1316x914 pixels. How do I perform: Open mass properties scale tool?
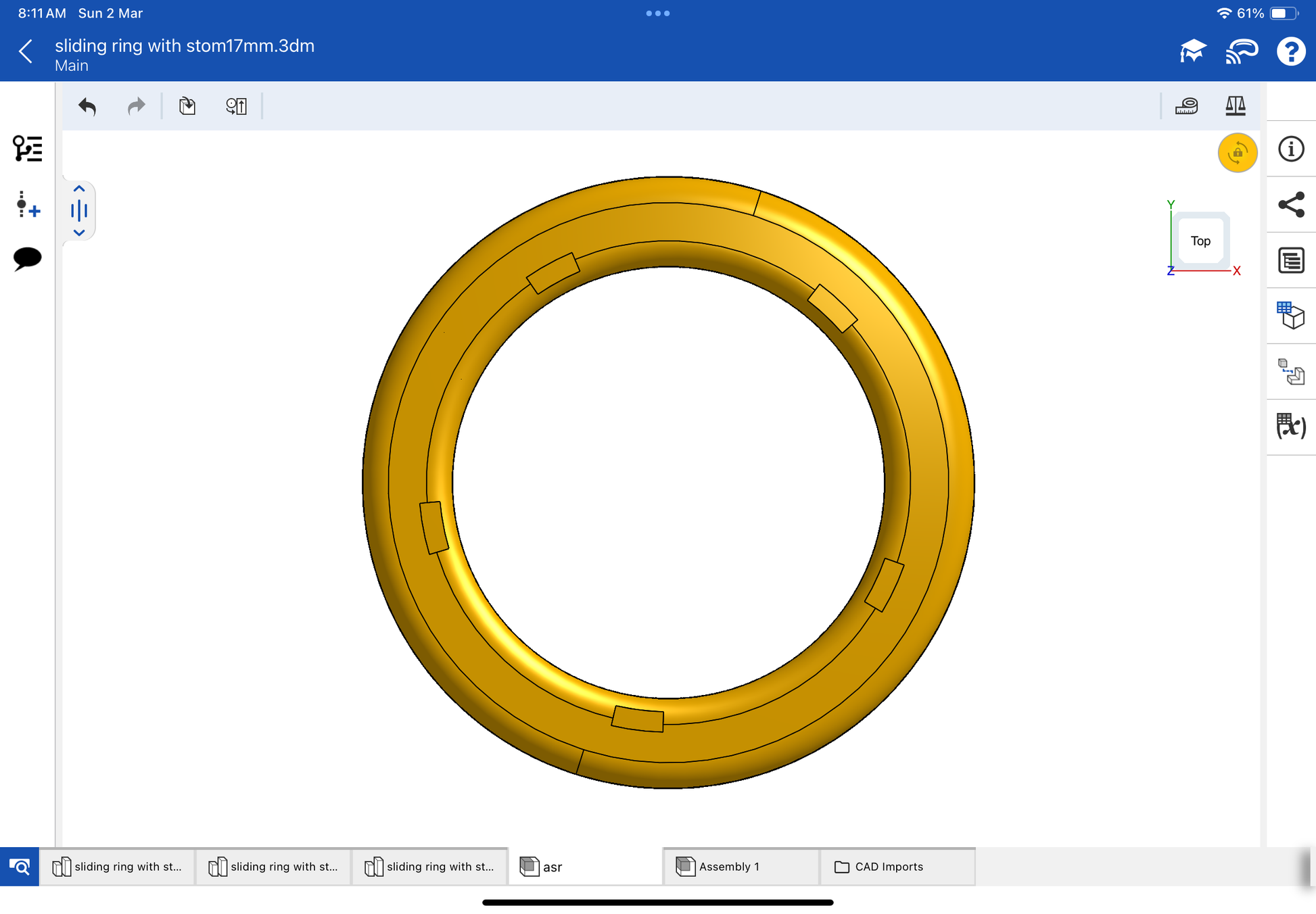pyautogui.click(x=1235, y=106)
